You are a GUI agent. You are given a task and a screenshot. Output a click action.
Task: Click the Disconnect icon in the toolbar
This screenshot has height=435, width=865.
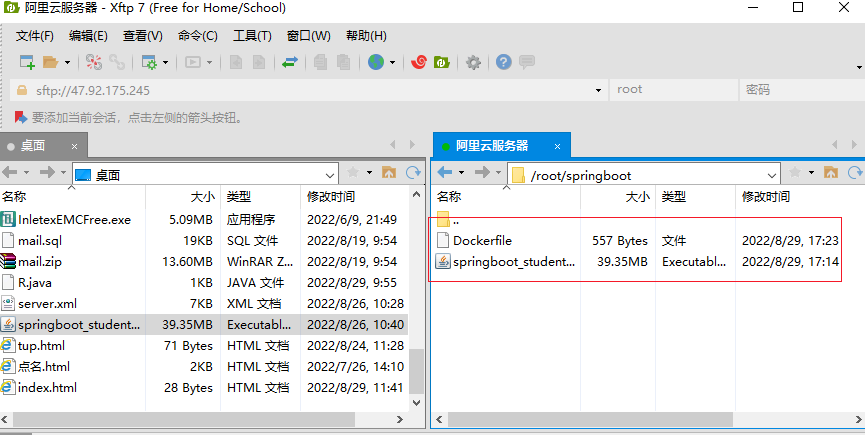94,62
